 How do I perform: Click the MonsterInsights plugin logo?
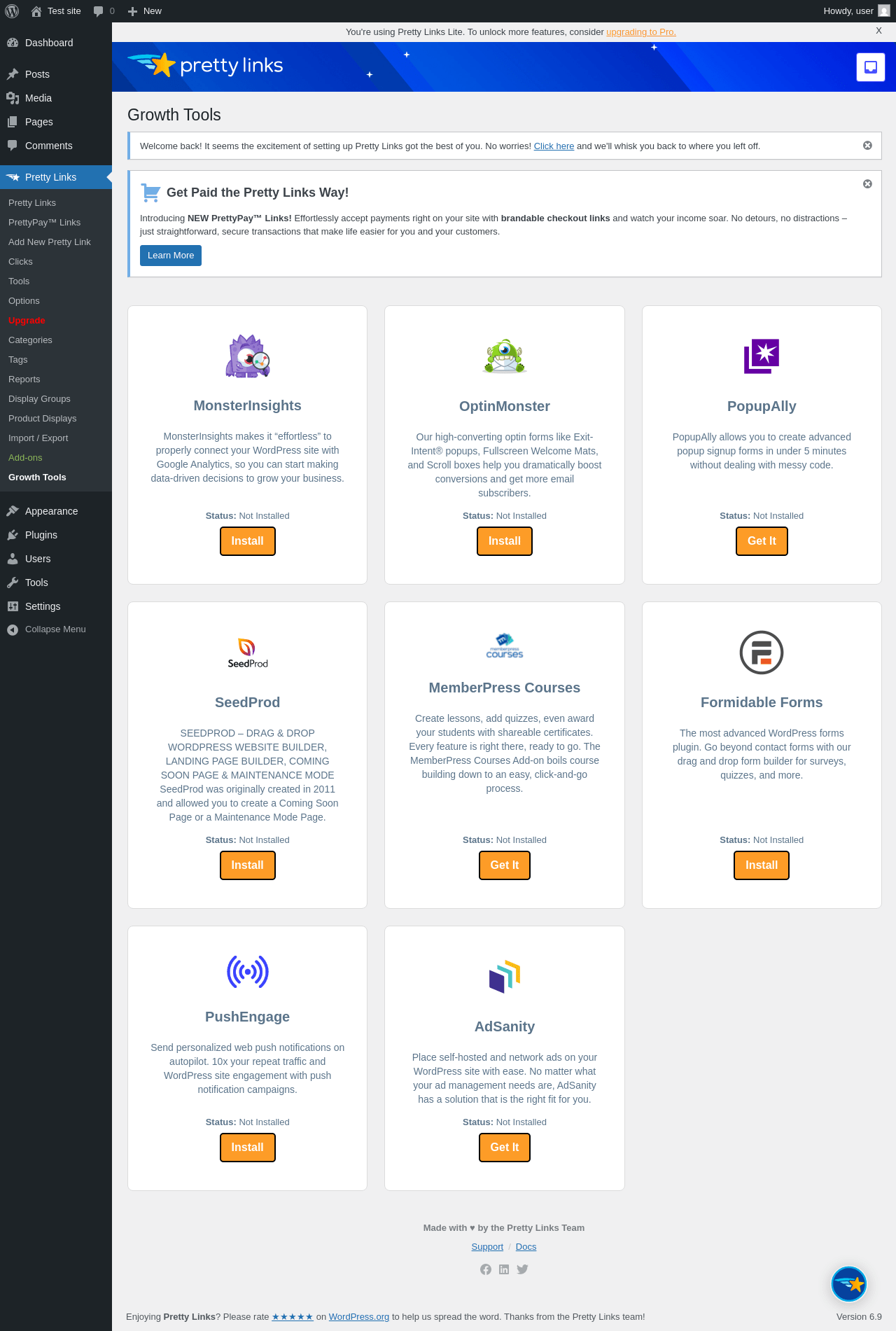[248, 356]
